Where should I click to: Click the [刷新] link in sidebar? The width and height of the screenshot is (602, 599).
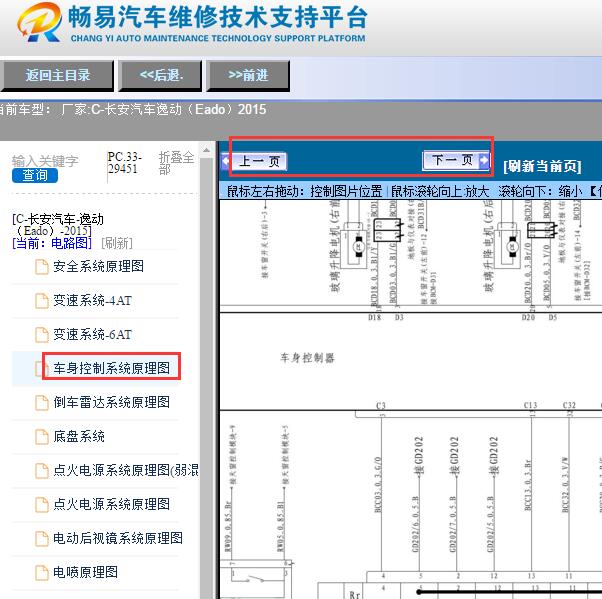coord(117,243)
